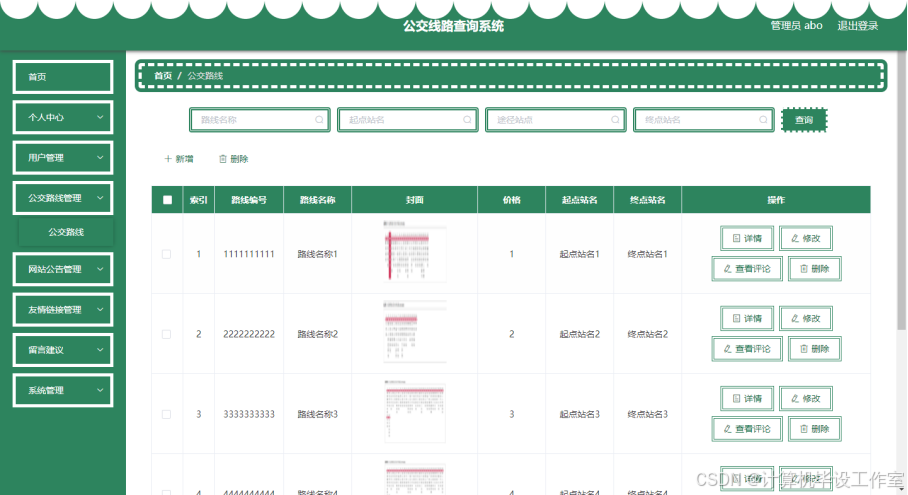Viewport: 908px width, 495px height.
Task: Click the 起点站名 search input
Action: [408, 120]
